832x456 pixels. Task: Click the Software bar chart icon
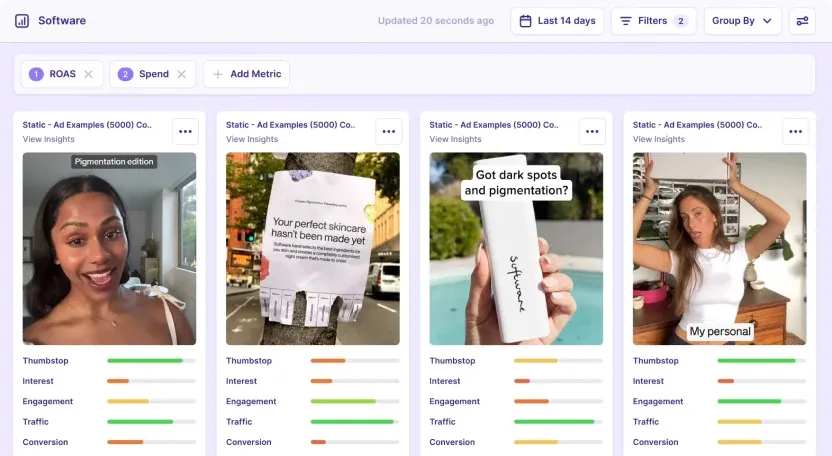(x=22, y=21)
